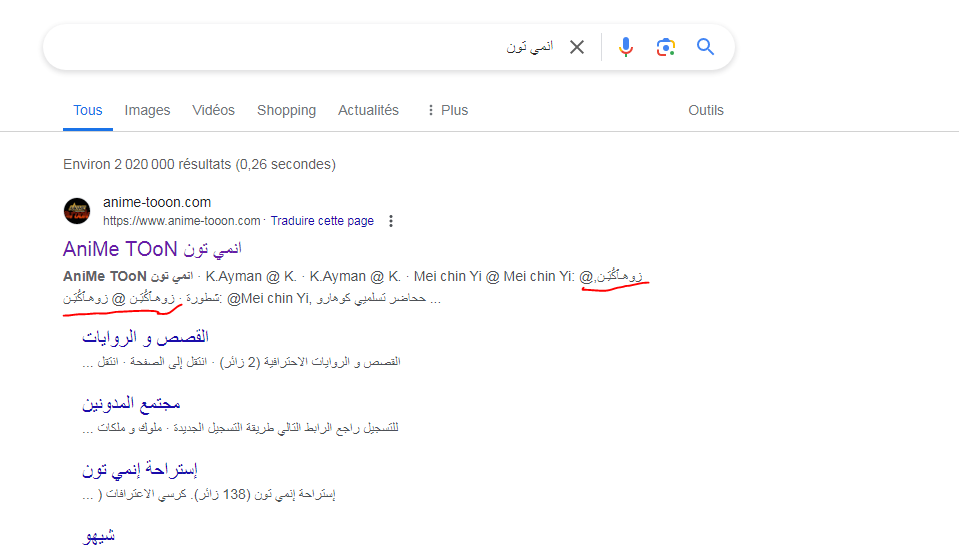Viewport: 959px width, 551px height.
Task: Open the AniMe TOoN انمي تون result title
Action: [152, 249]
